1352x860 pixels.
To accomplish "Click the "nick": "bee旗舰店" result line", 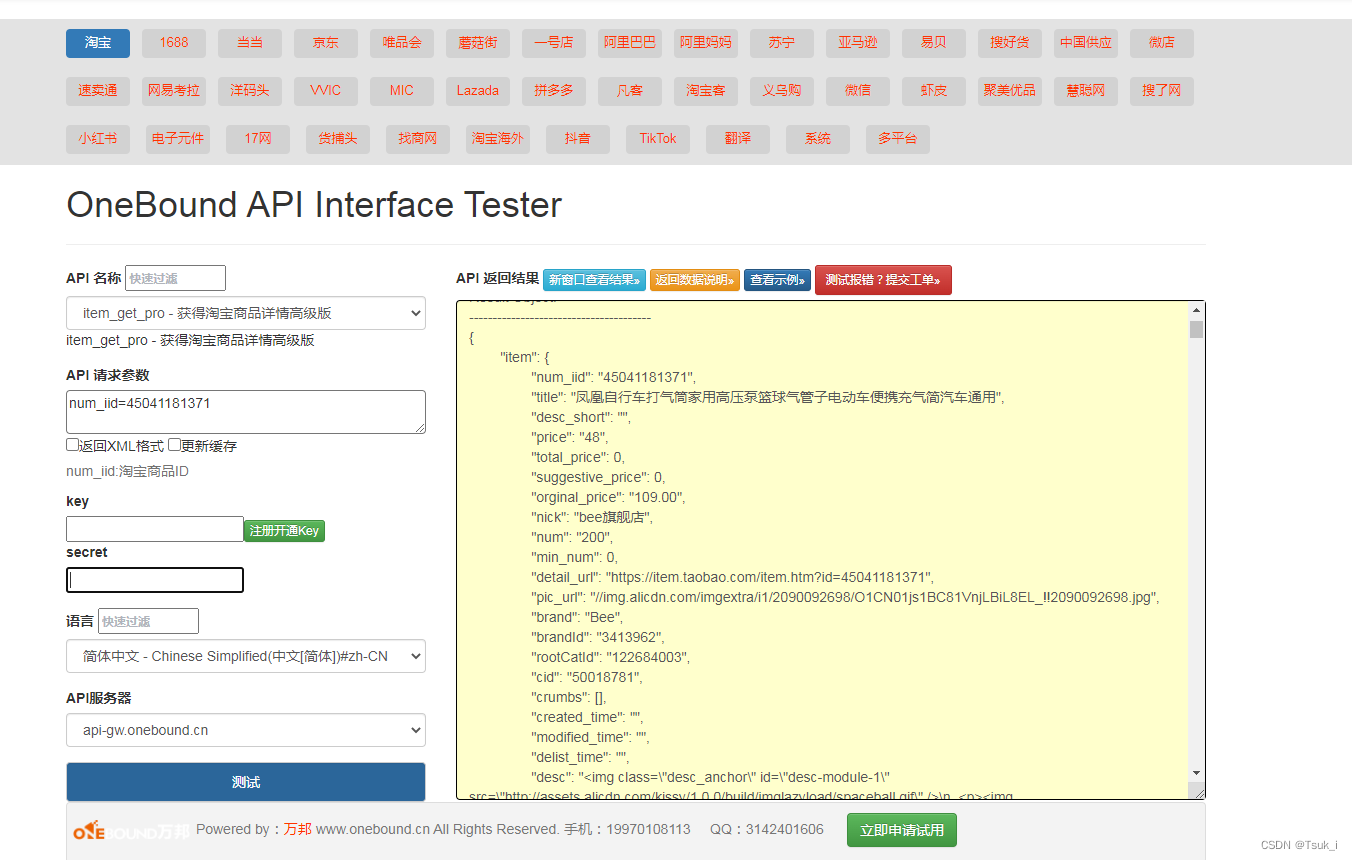I will [x=592, y=517].
